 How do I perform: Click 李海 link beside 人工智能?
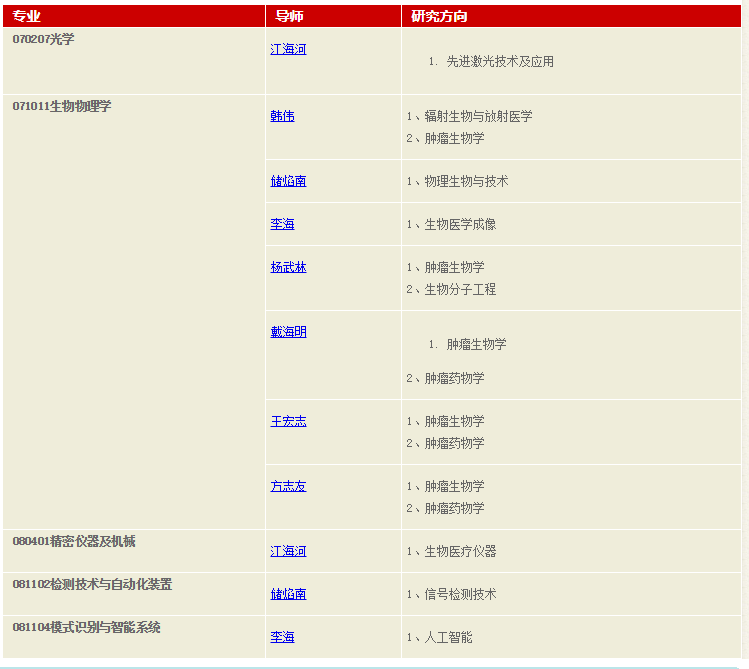tap(282, 637)
